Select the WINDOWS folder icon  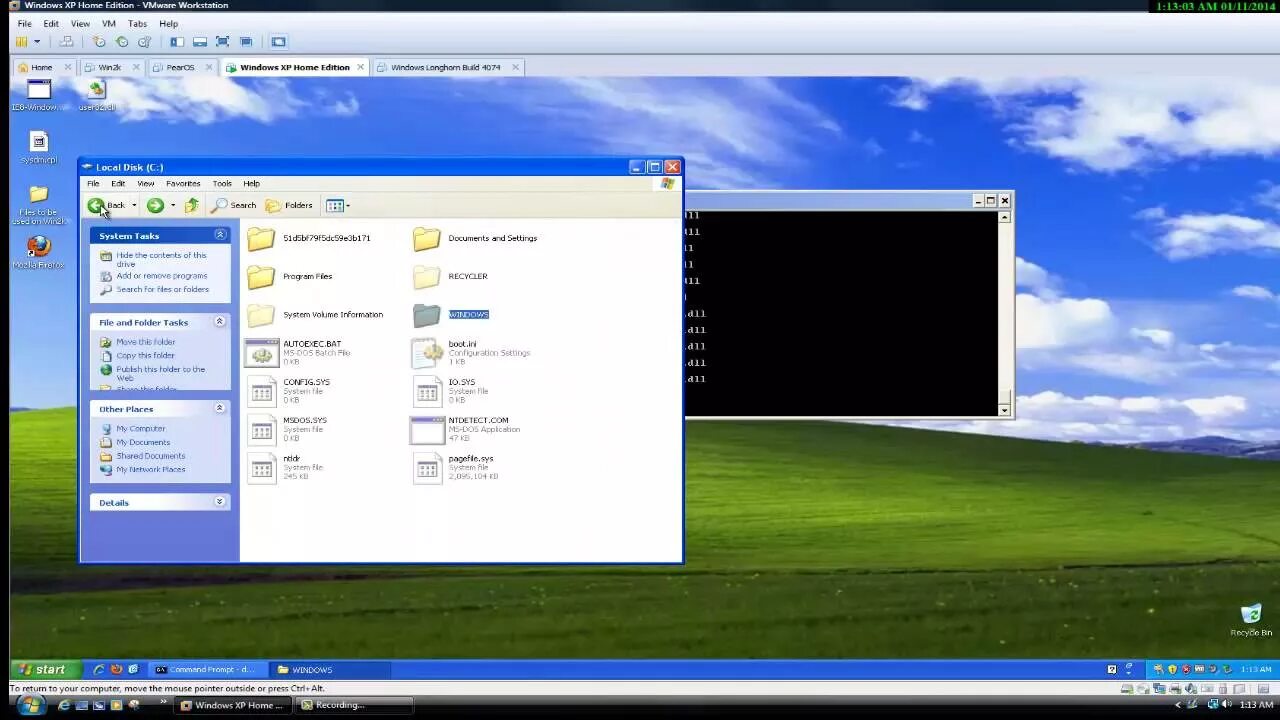point(426,314)
